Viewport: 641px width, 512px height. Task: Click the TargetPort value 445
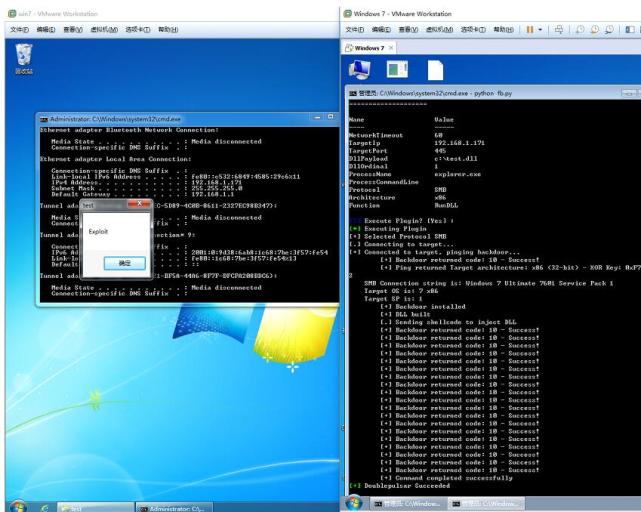coord(440,151)
